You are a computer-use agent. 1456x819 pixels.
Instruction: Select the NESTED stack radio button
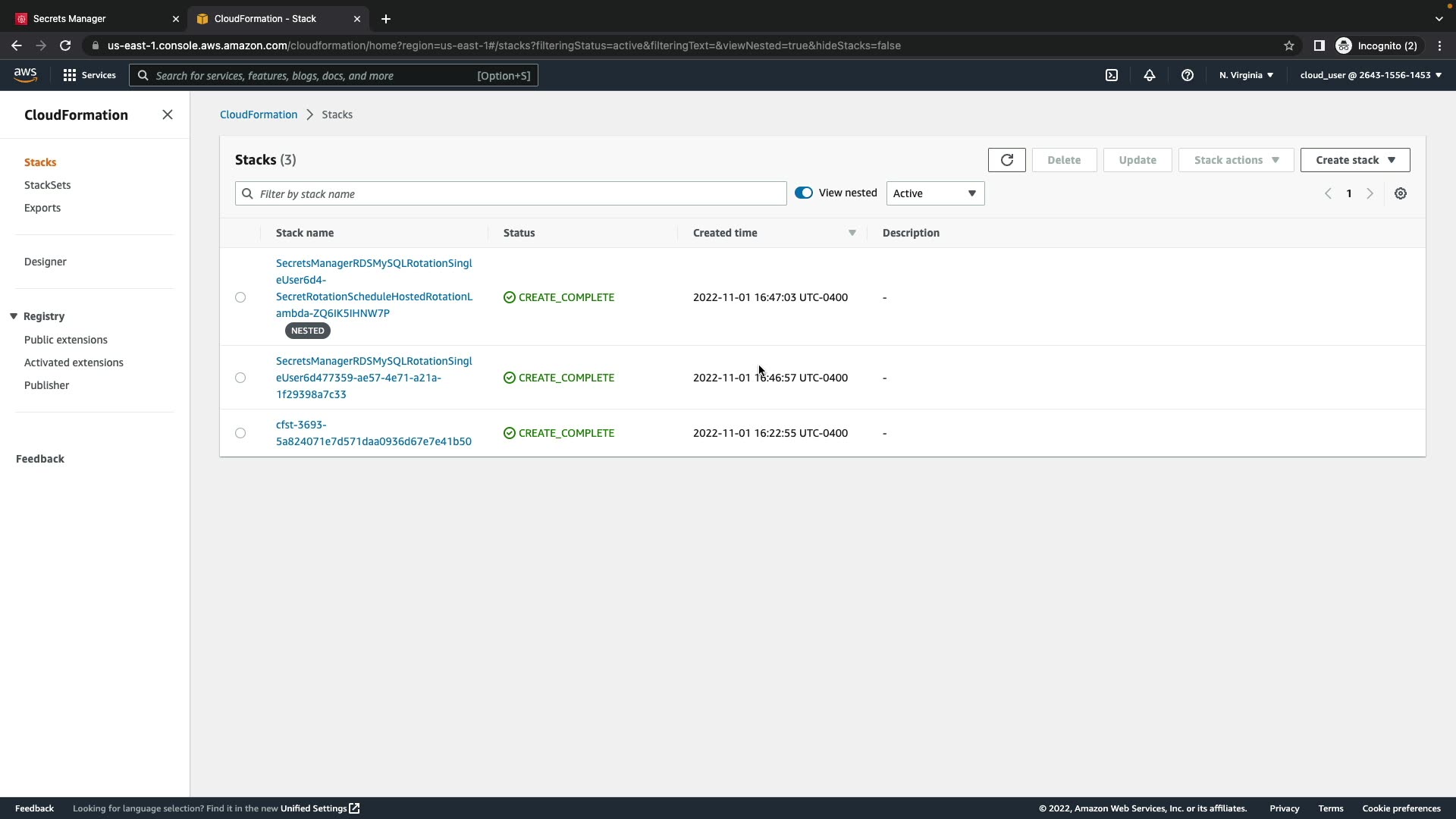240,297
